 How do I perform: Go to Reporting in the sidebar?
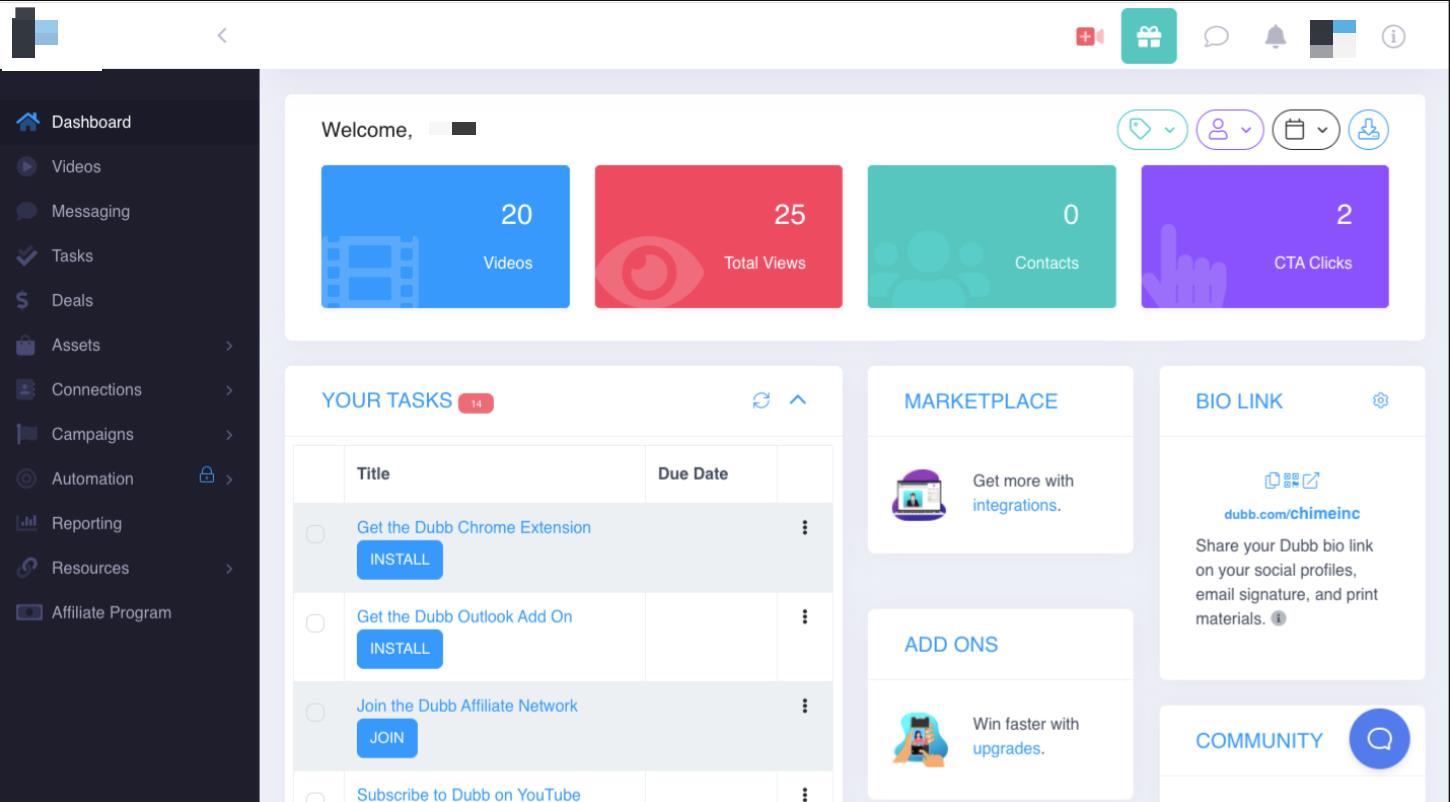(x=86, y=523)
